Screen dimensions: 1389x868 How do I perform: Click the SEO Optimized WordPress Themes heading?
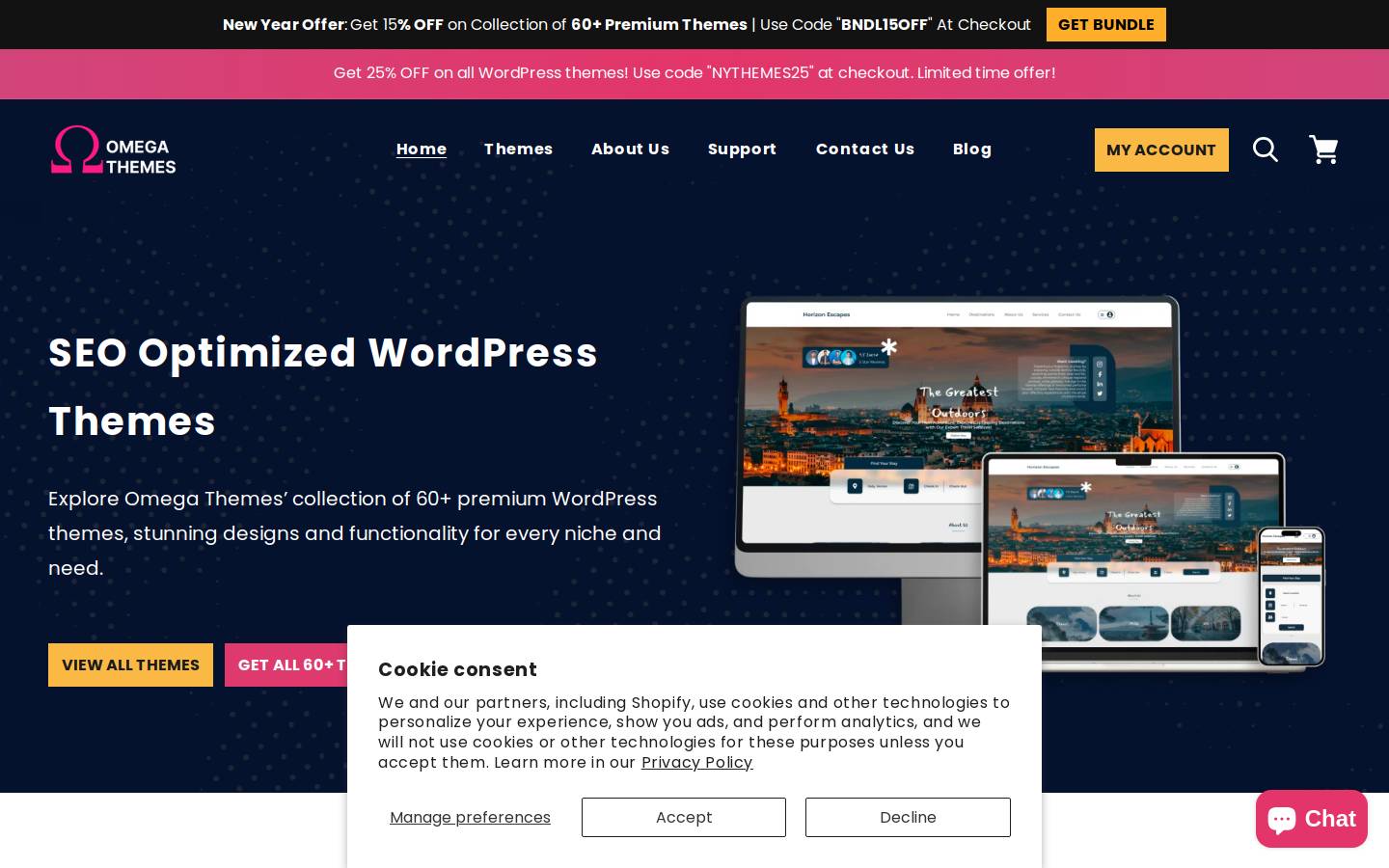click(323, 387)
